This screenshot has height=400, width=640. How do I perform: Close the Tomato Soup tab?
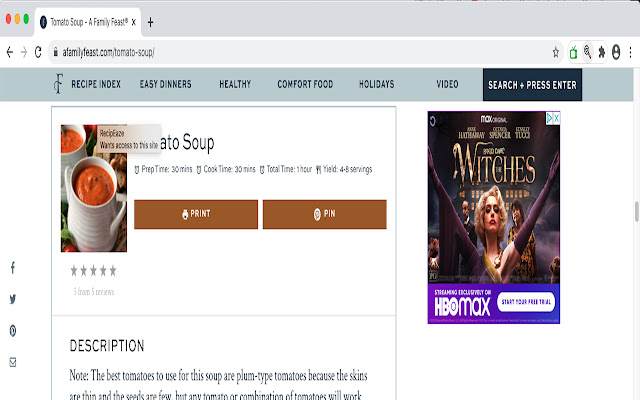coord(133,22)
